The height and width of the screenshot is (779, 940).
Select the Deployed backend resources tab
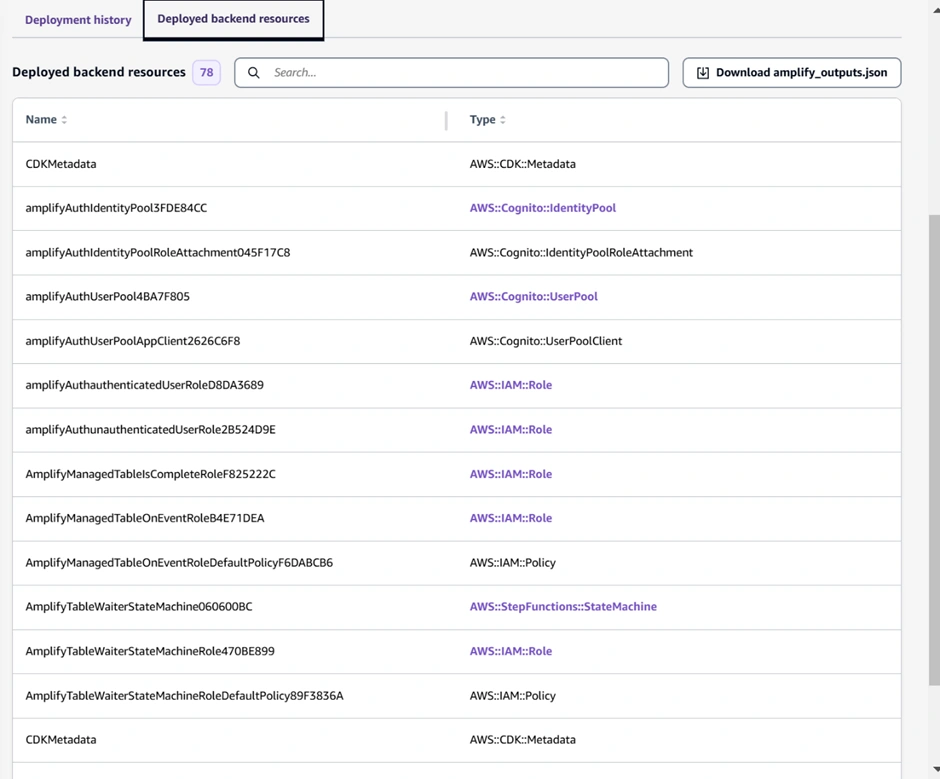tap(233, 19)
